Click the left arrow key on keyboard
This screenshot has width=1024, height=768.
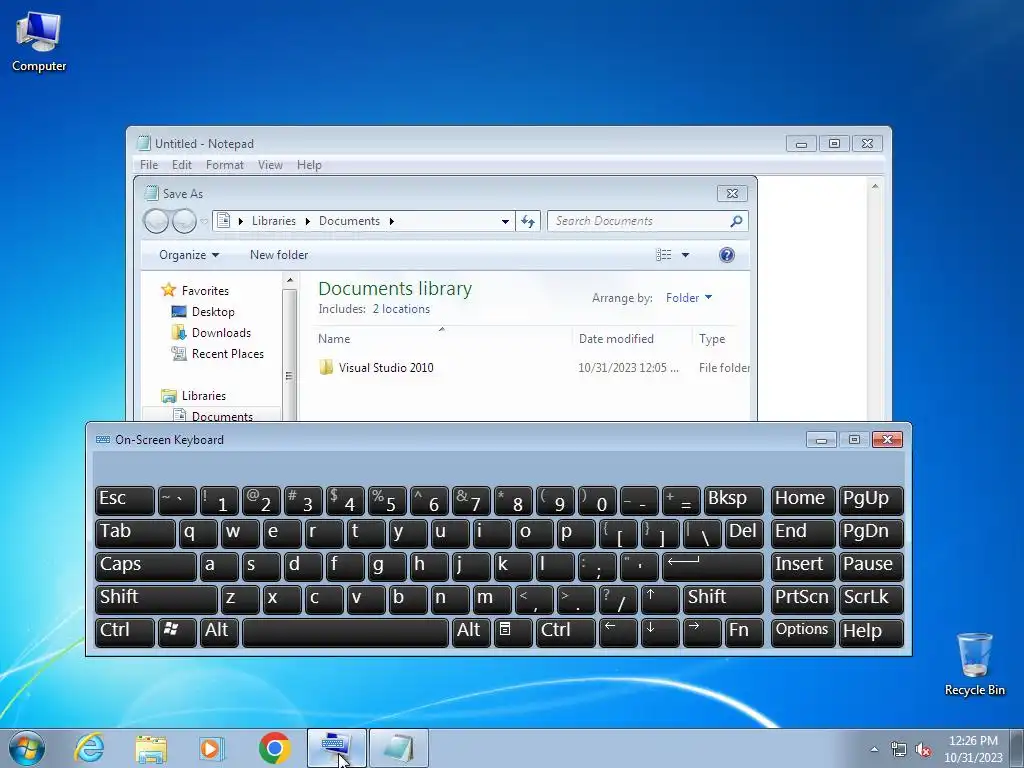coord(618,632)
